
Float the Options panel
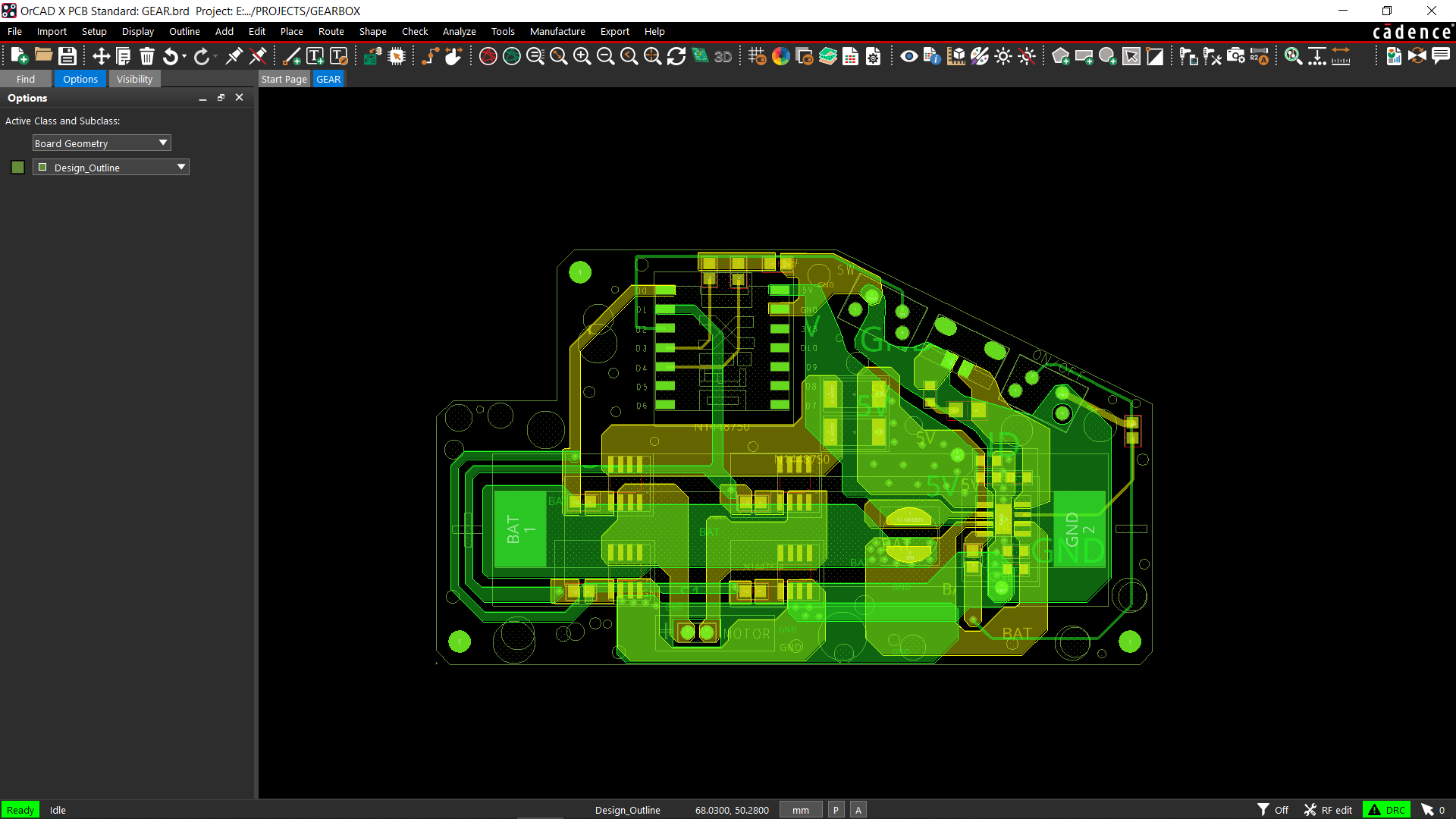221,98
